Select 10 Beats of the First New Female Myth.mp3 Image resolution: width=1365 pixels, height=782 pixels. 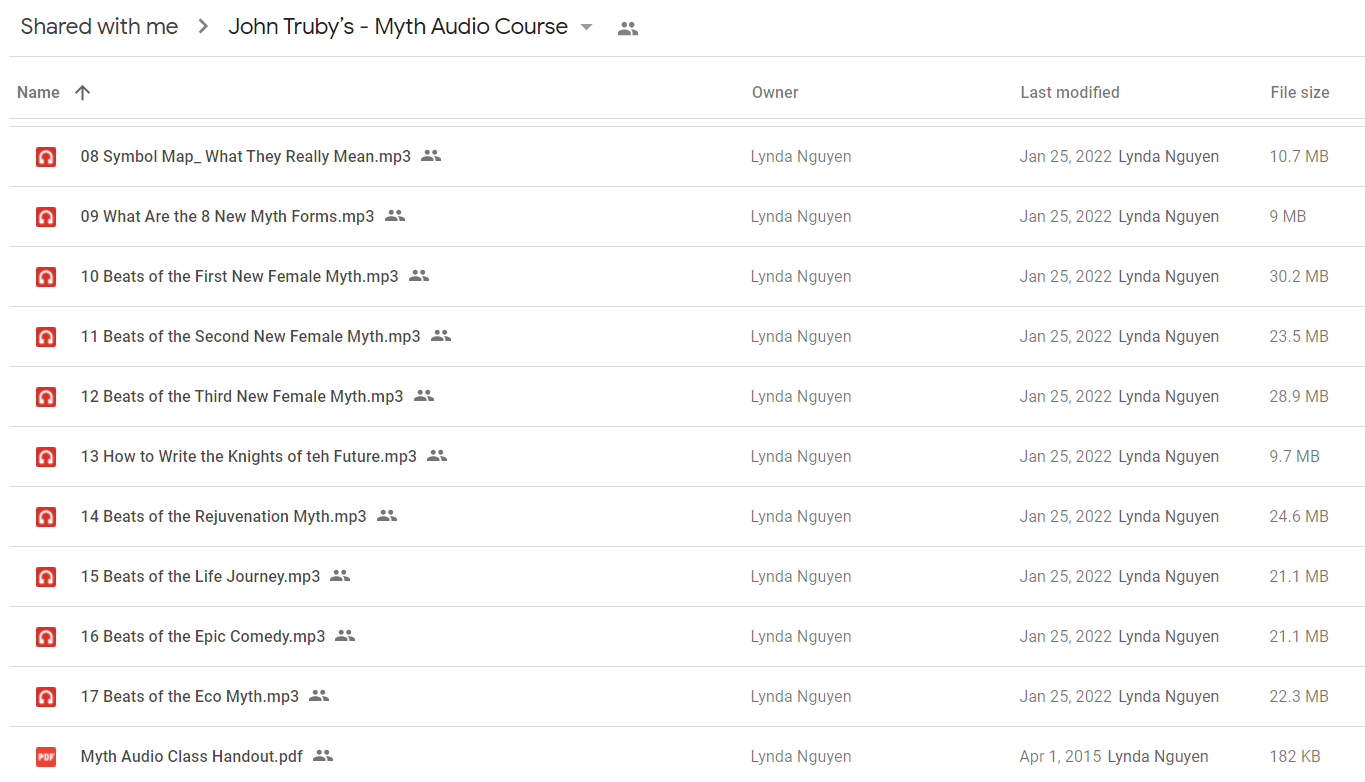686,277
